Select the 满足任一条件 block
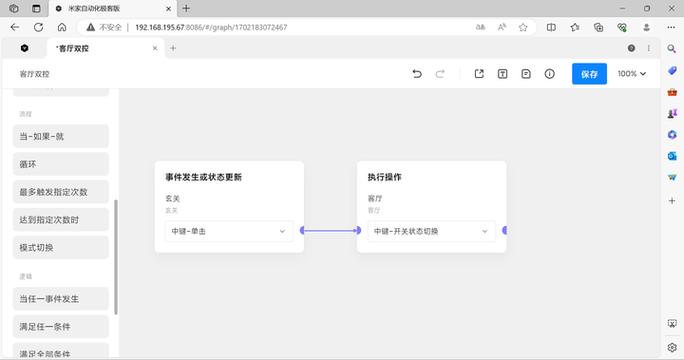684x360 pixels. pos(61,326)
